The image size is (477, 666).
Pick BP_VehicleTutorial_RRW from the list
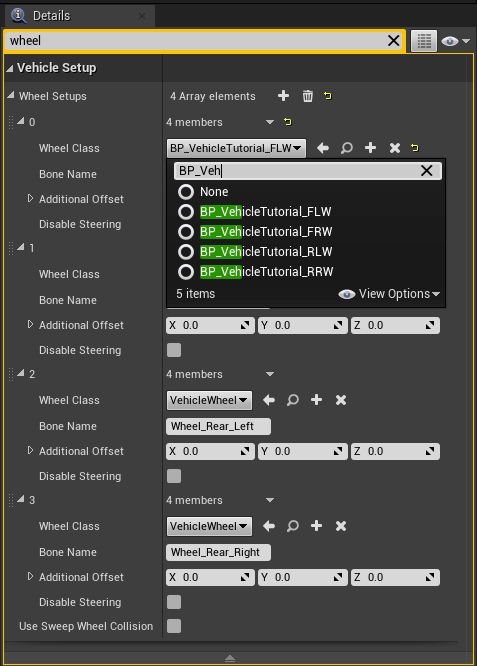click(x=266, y=271)
